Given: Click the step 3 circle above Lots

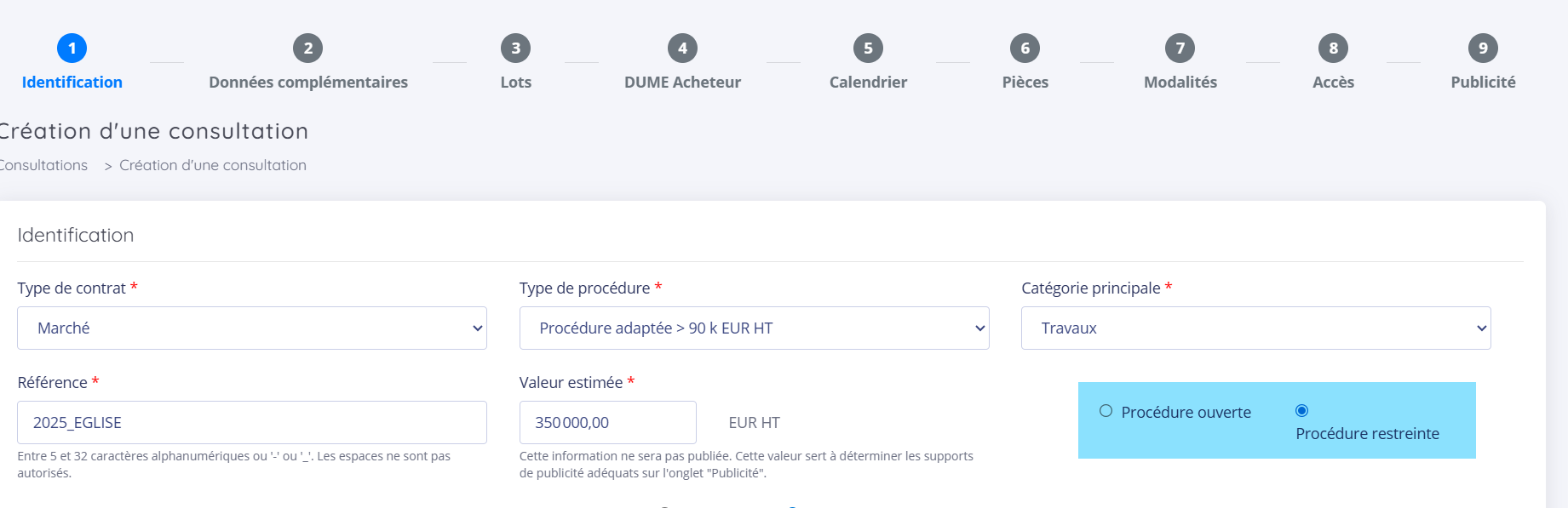Looking at the screenshot, I should point(515,49).
